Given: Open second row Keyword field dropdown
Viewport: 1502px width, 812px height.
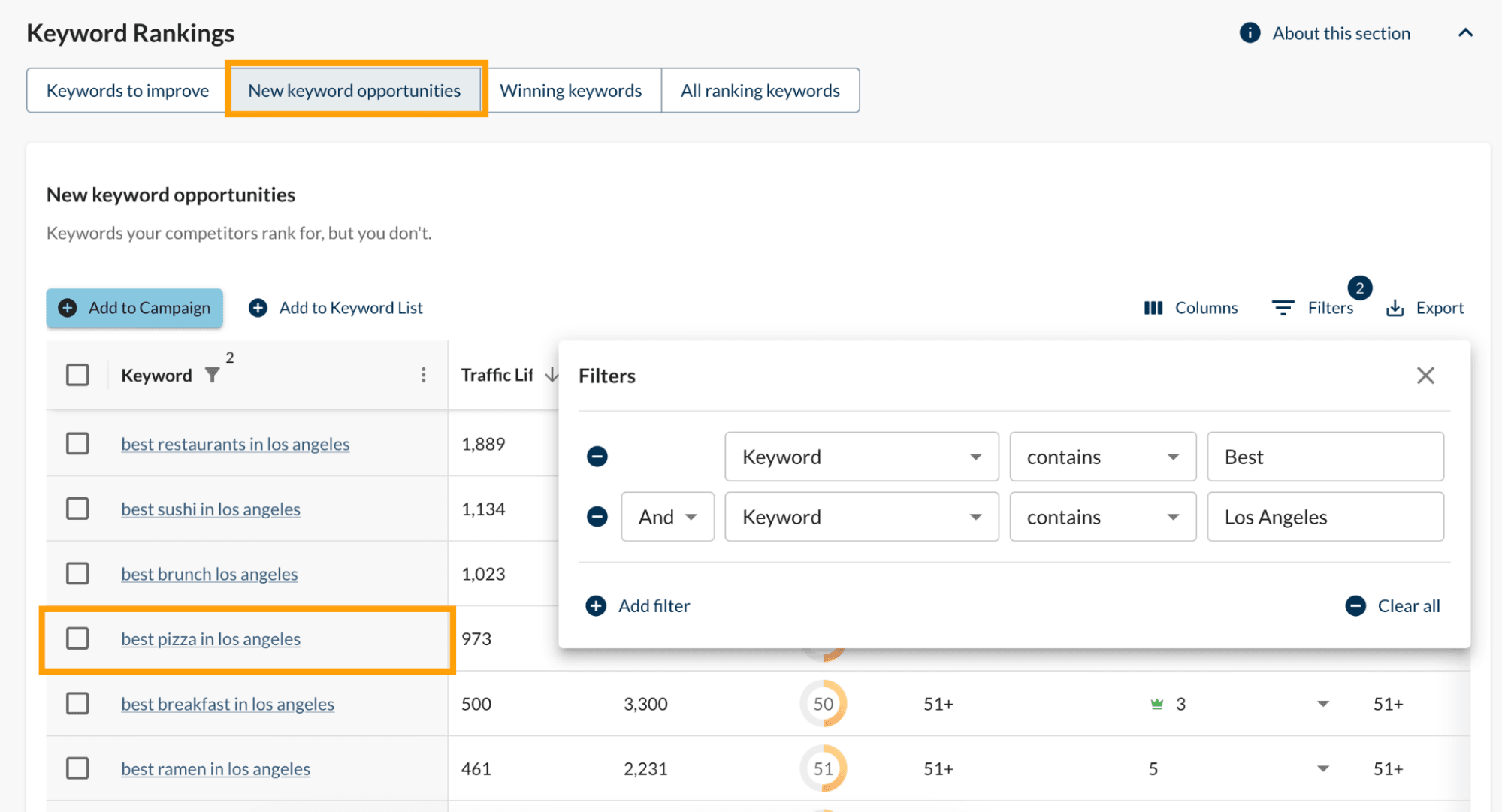Looking at the screenshot, I should (861, 517).
